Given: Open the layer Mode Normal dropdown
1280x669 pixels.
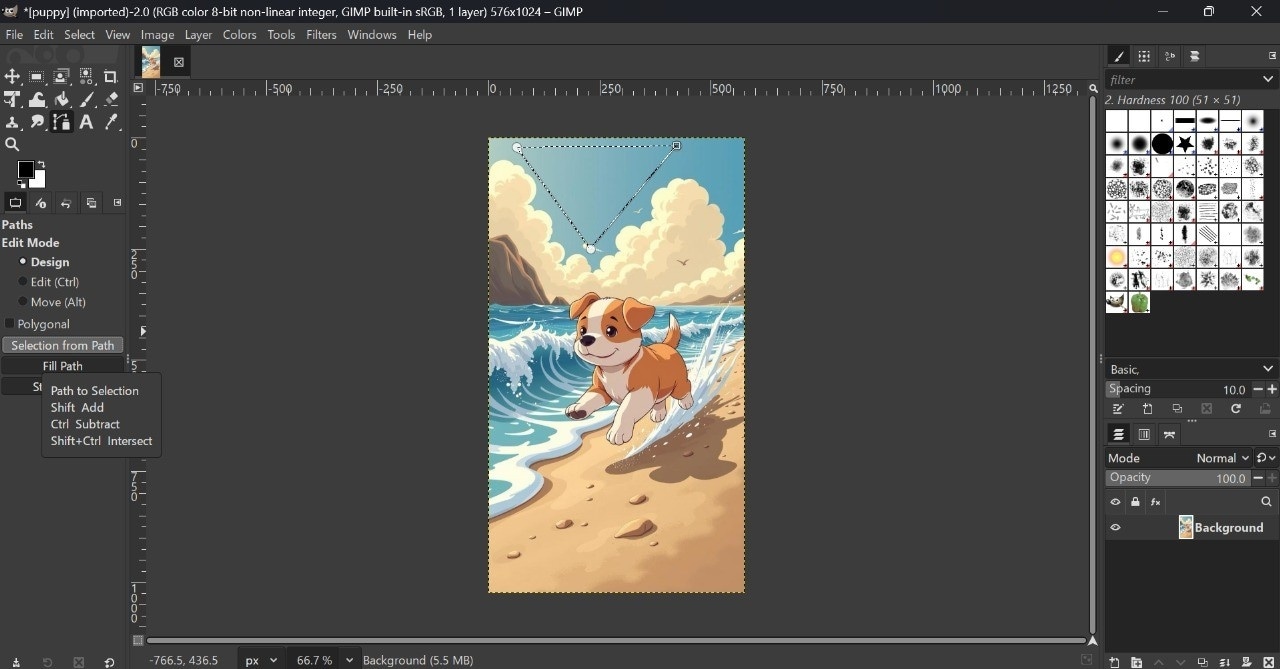Looking at the screenshot, I should coord(1178,458).
